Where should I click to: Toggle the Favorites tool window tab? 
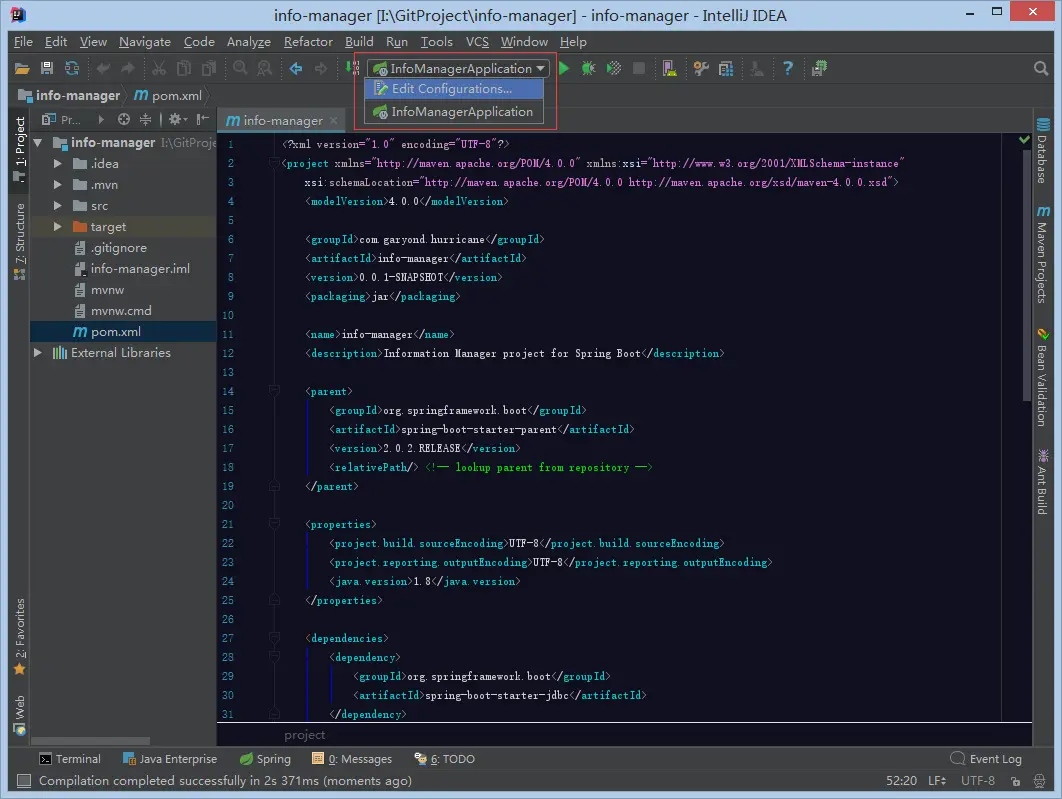point(20,636)
